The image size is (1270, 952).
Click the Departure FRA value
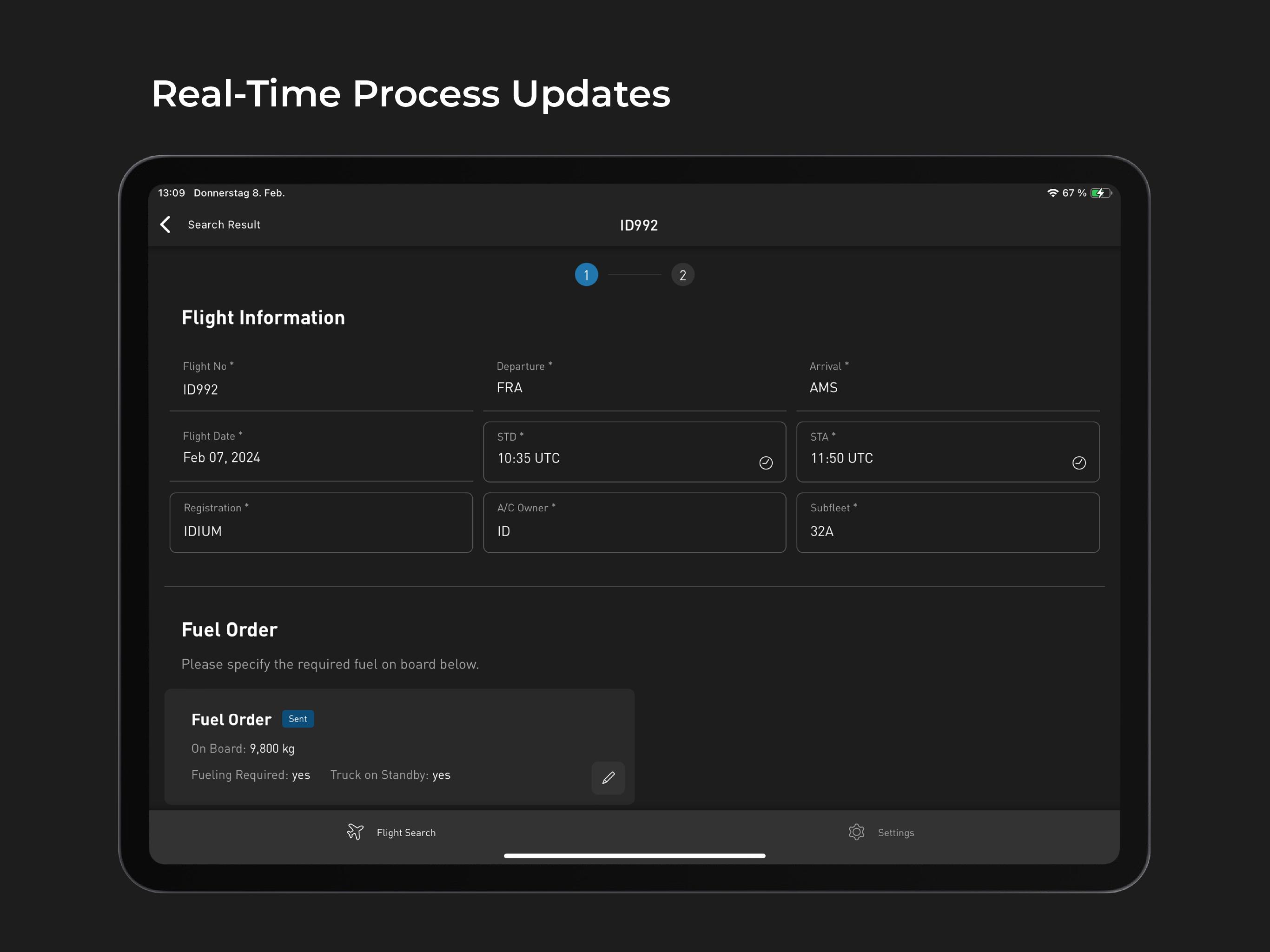pyautogui.click(x=509, y=388)
